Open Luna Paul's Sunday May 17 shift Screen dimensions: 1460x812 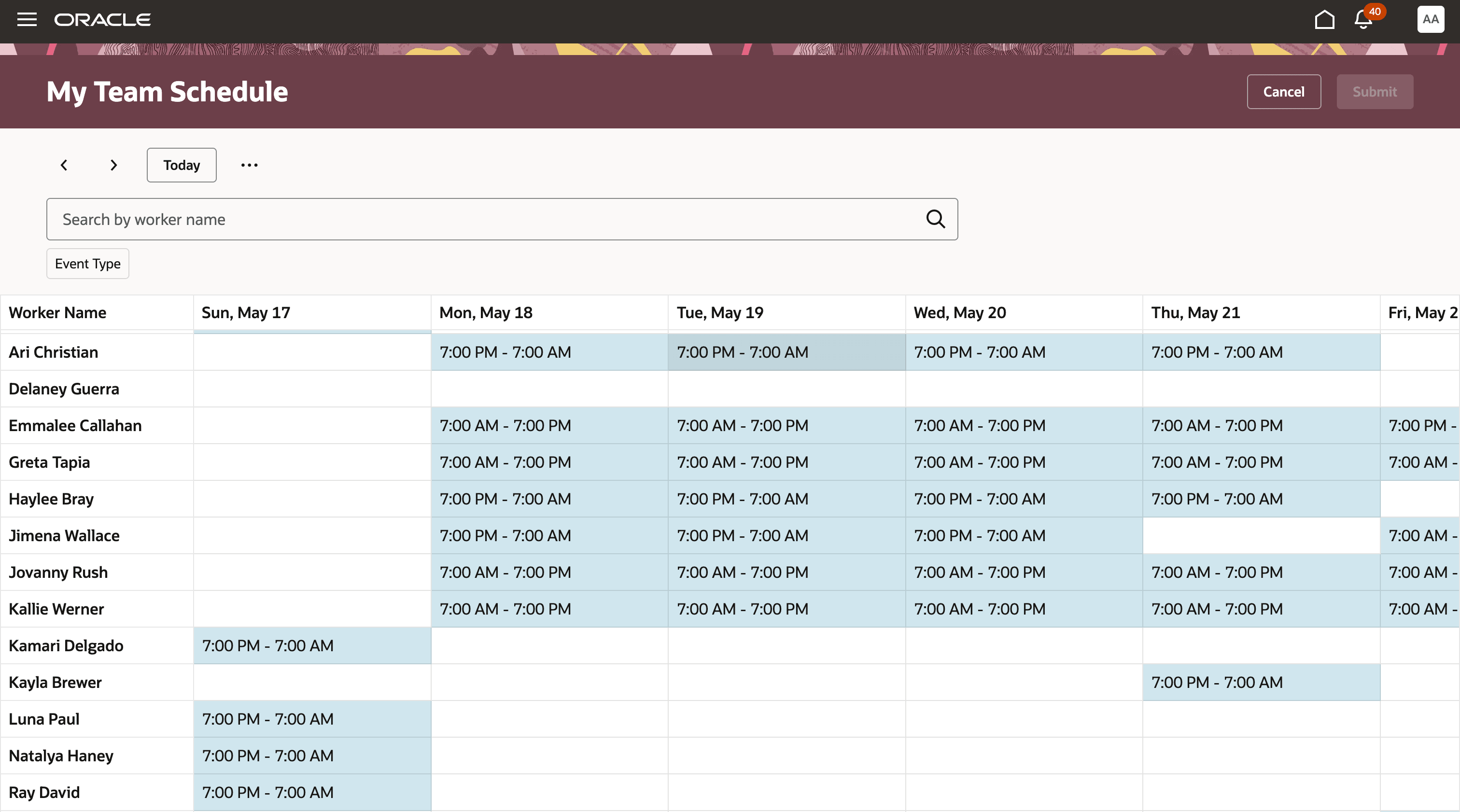312,719
